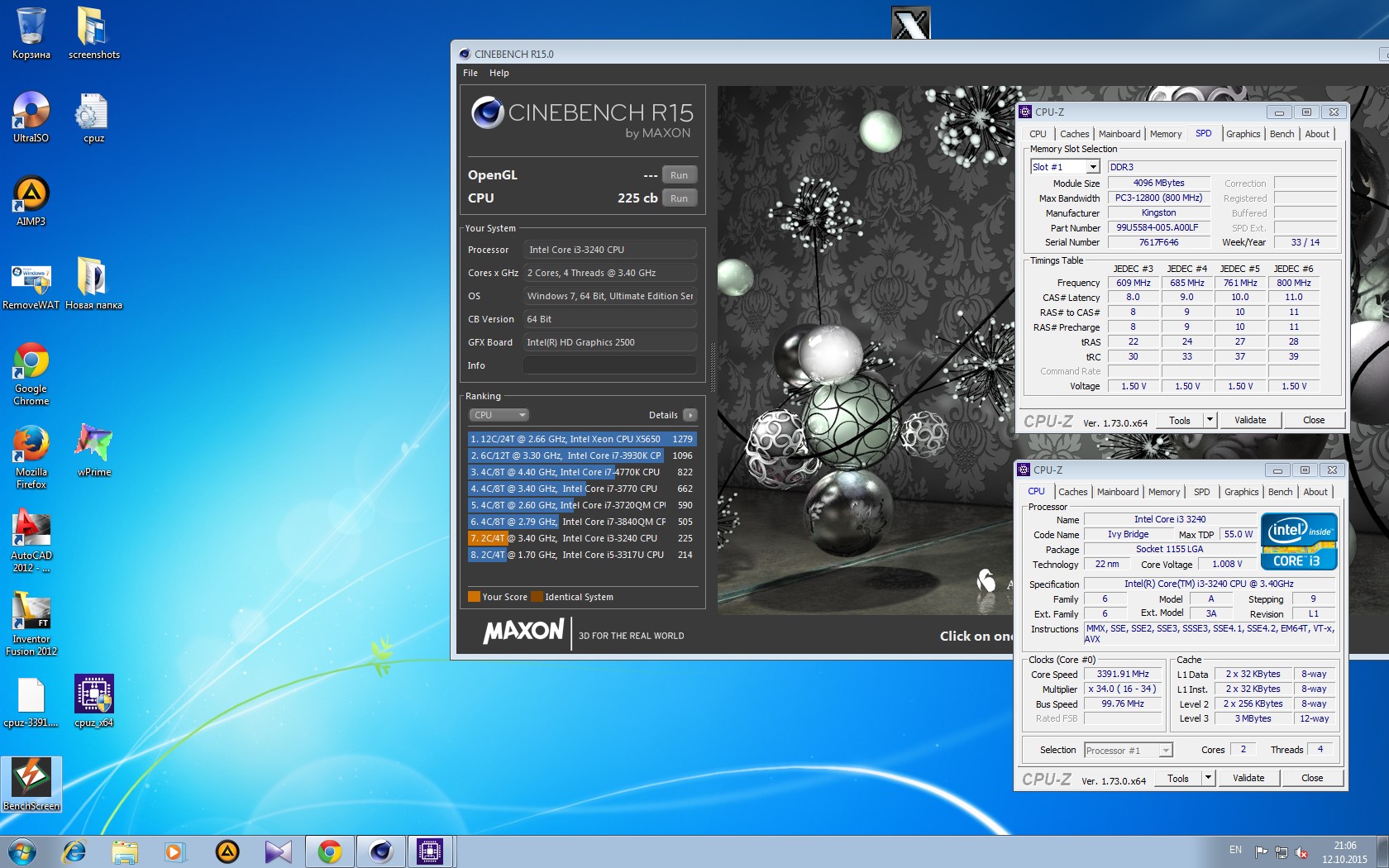
Task: Click the Intel Core i3 logo badge
Action: 1298,542
